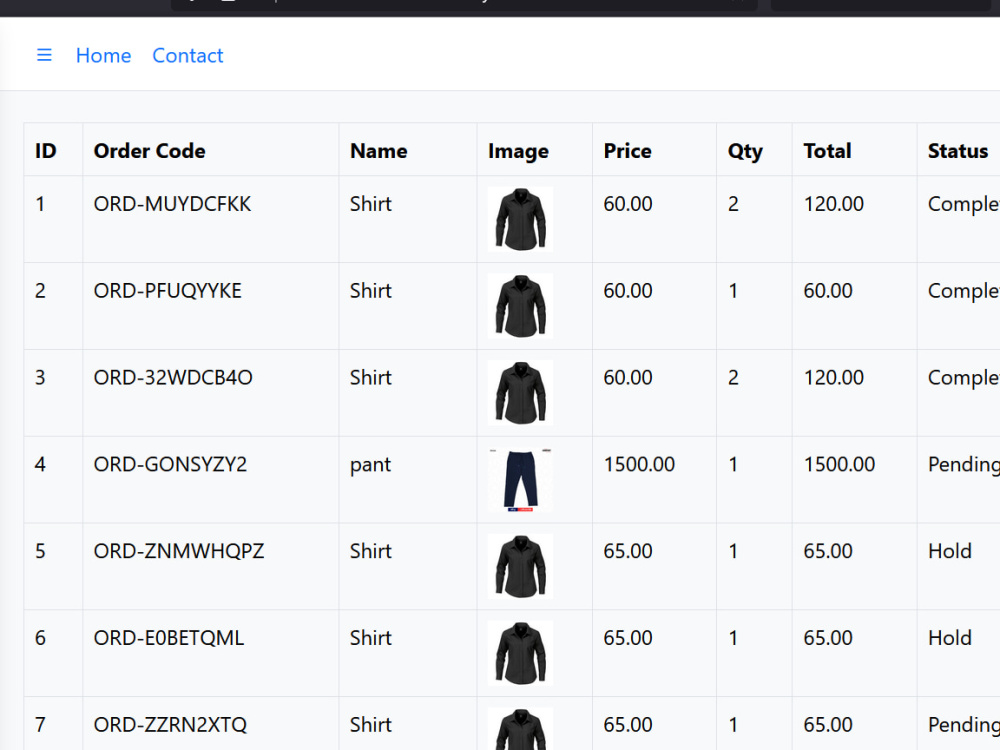Open the Home link
This screenshot has height=750, width=1000.
tap(103, 55)
